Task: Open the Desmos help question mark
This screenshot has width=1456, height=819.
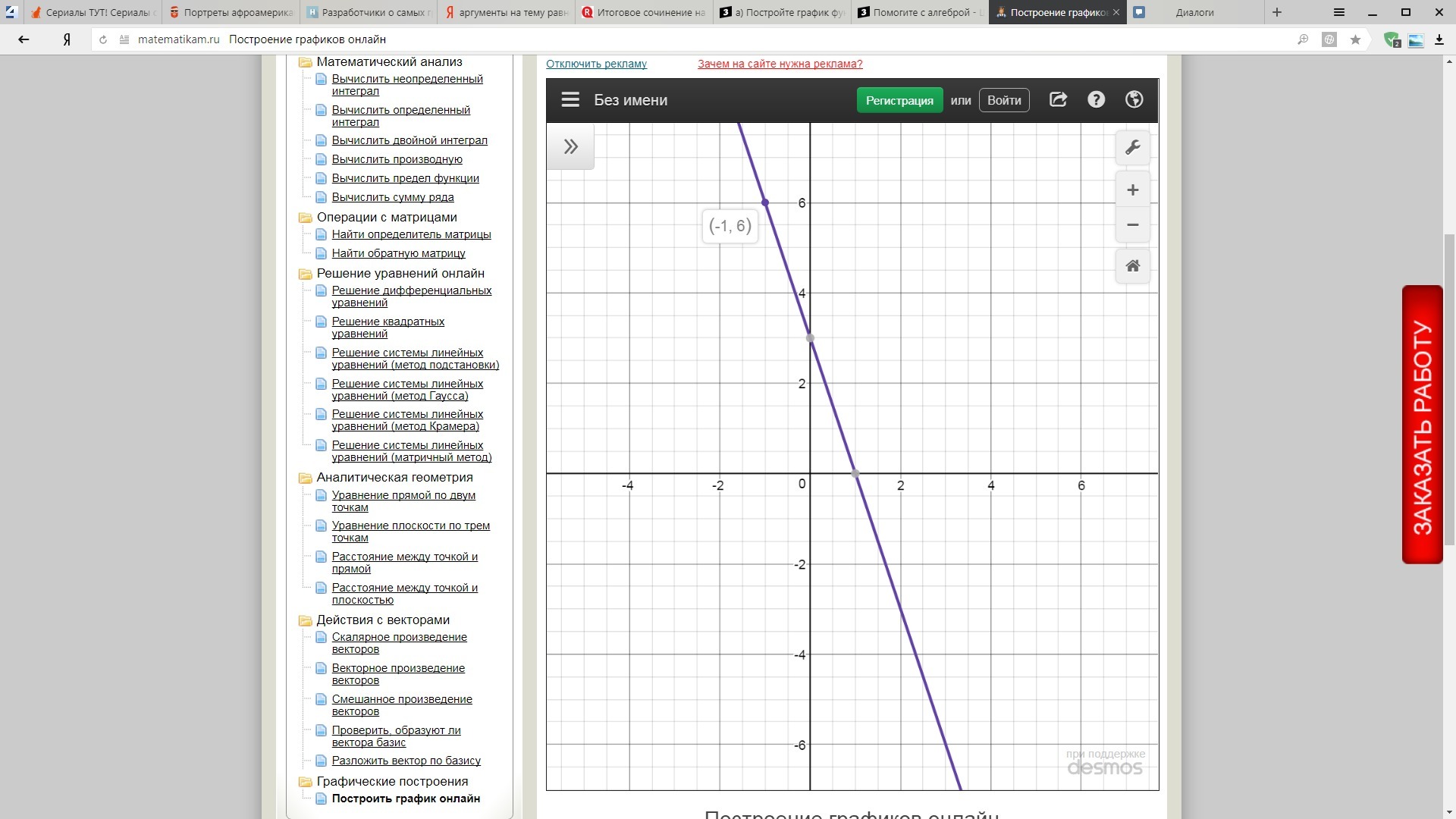Action: tap(1096, 99)
